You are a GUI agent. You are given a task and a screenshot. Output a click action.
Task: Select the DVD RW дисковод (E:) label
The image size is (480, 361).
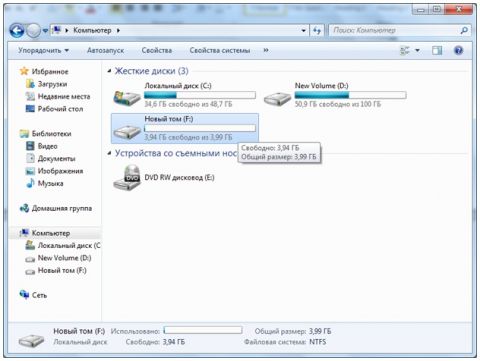pyautogui.click(x=179, y=178)
